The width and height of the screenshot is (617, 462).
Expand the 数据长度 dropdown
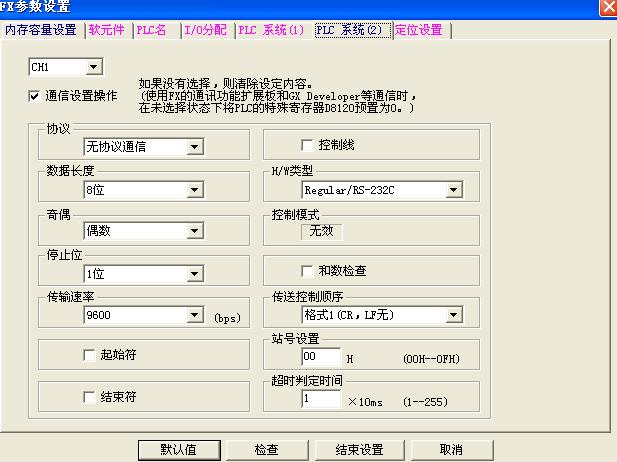point(194,189)
